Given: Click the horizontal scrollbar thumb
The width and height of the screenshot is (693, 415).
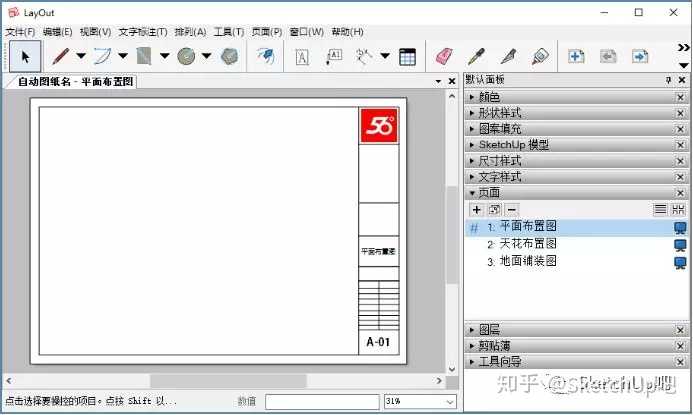Looking at the screenshot, I should [x=228, y=381].
